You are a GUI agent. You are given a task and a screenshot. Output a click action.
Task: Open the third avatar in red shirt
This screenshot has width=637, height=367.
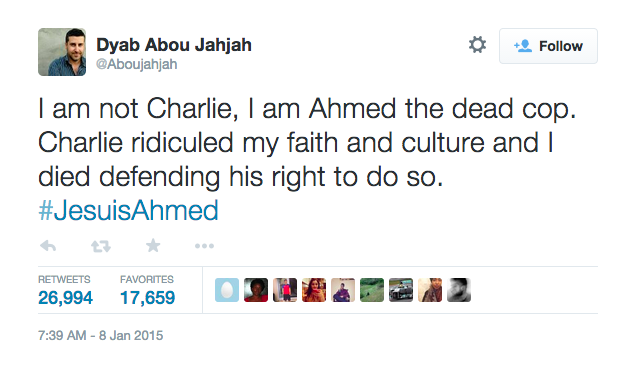point(285,290)
